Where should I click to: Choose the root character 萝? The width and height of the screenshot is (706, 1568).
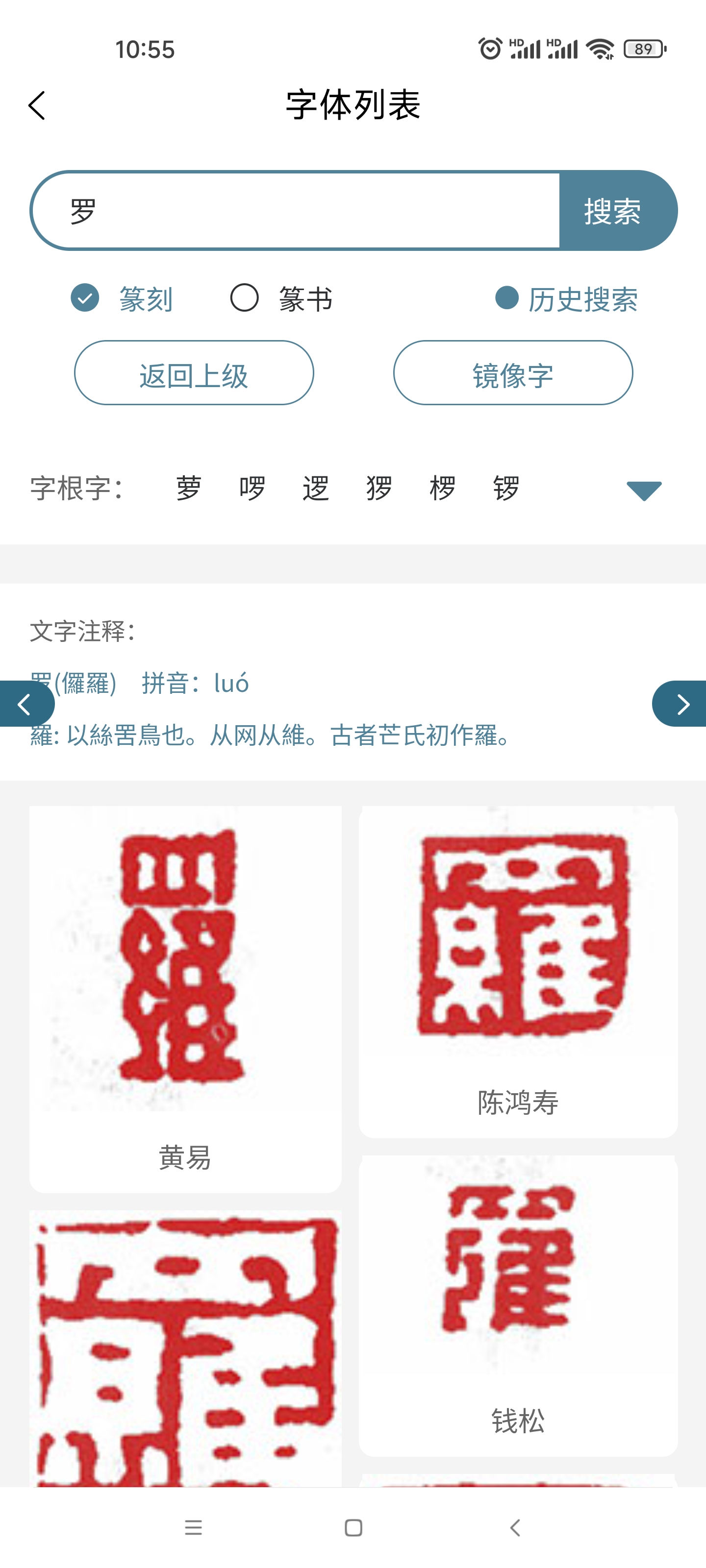[x=189, y=488]
